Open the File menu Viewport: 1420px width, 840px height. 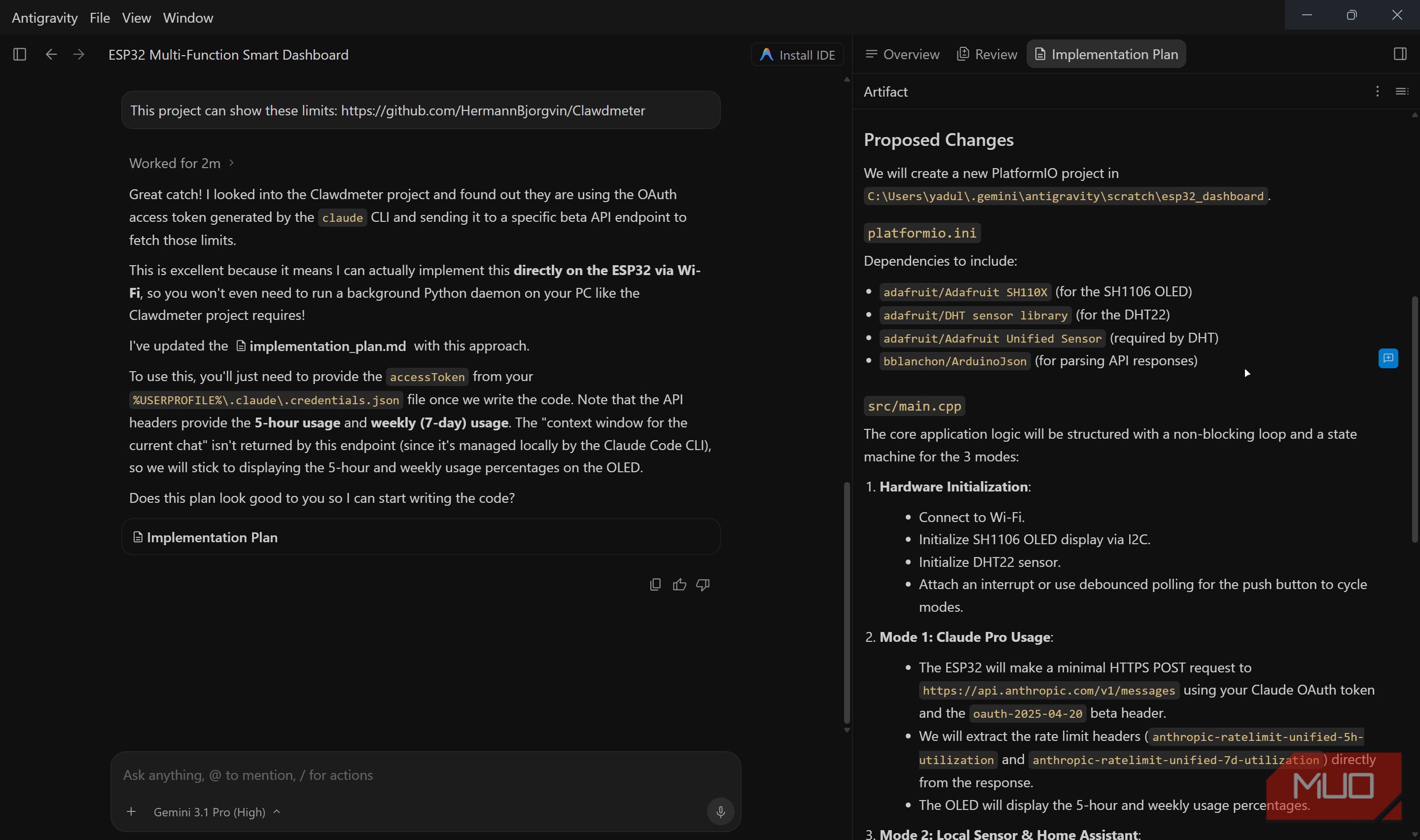[100, 18]
